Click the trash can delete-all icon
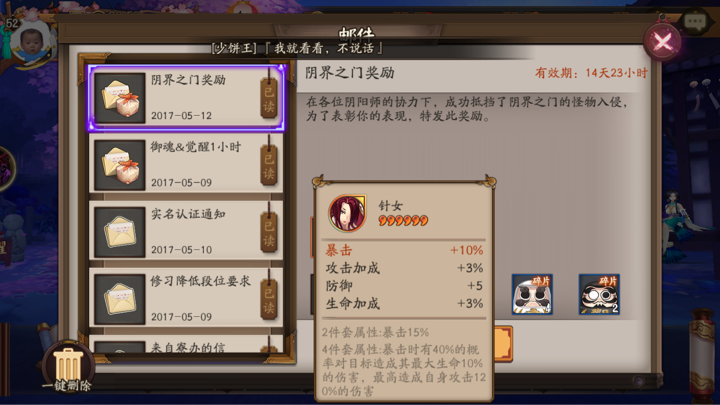Viewport: 720px width, 405px height. click(68, 365)
